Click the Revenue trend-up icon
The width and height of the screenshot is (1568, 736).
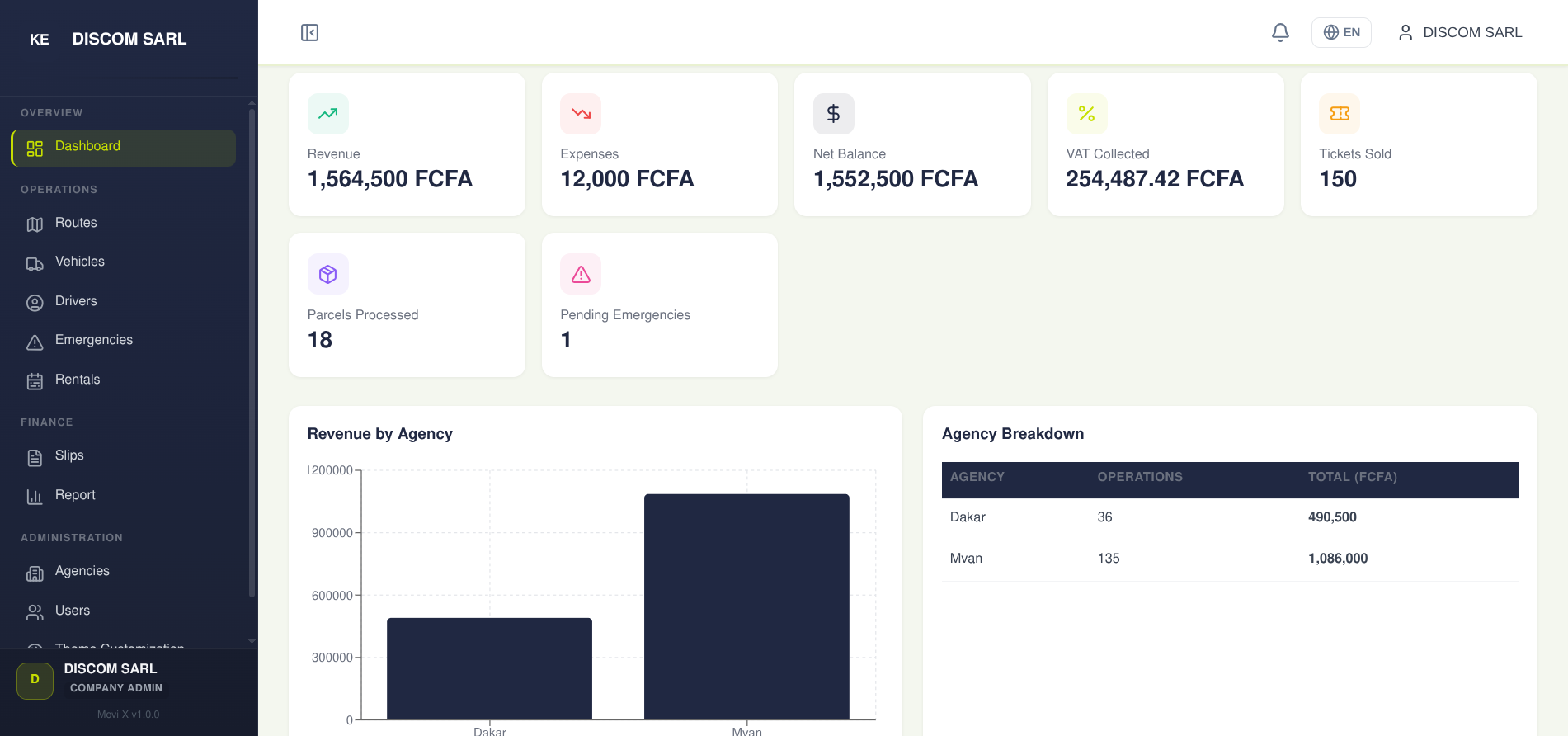point(328,114)
